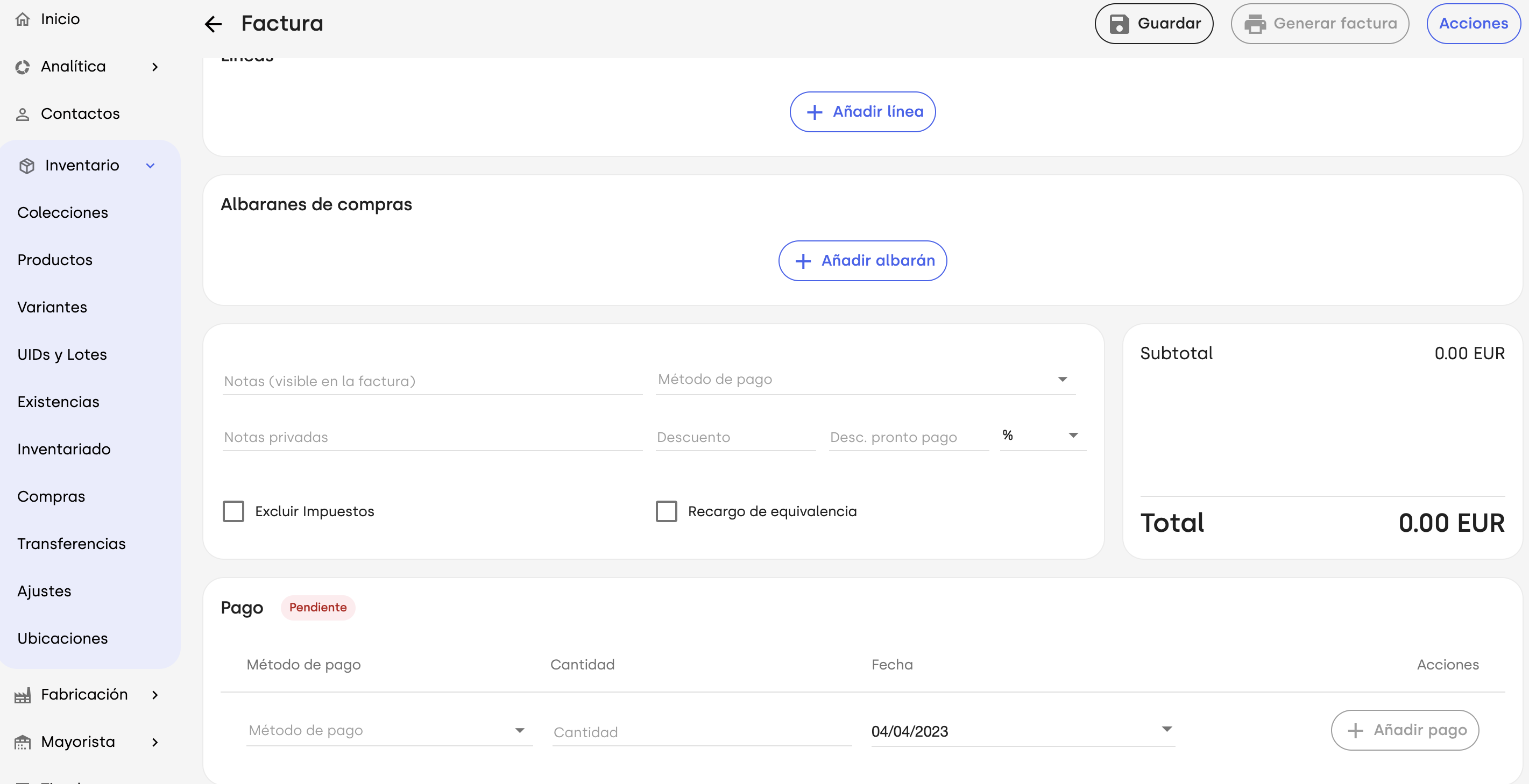Collapse the Inventario section chevron
Image resolution: width=1529 pixels, height=784 pixels.
pyautogui.click(x=150, y=166)
